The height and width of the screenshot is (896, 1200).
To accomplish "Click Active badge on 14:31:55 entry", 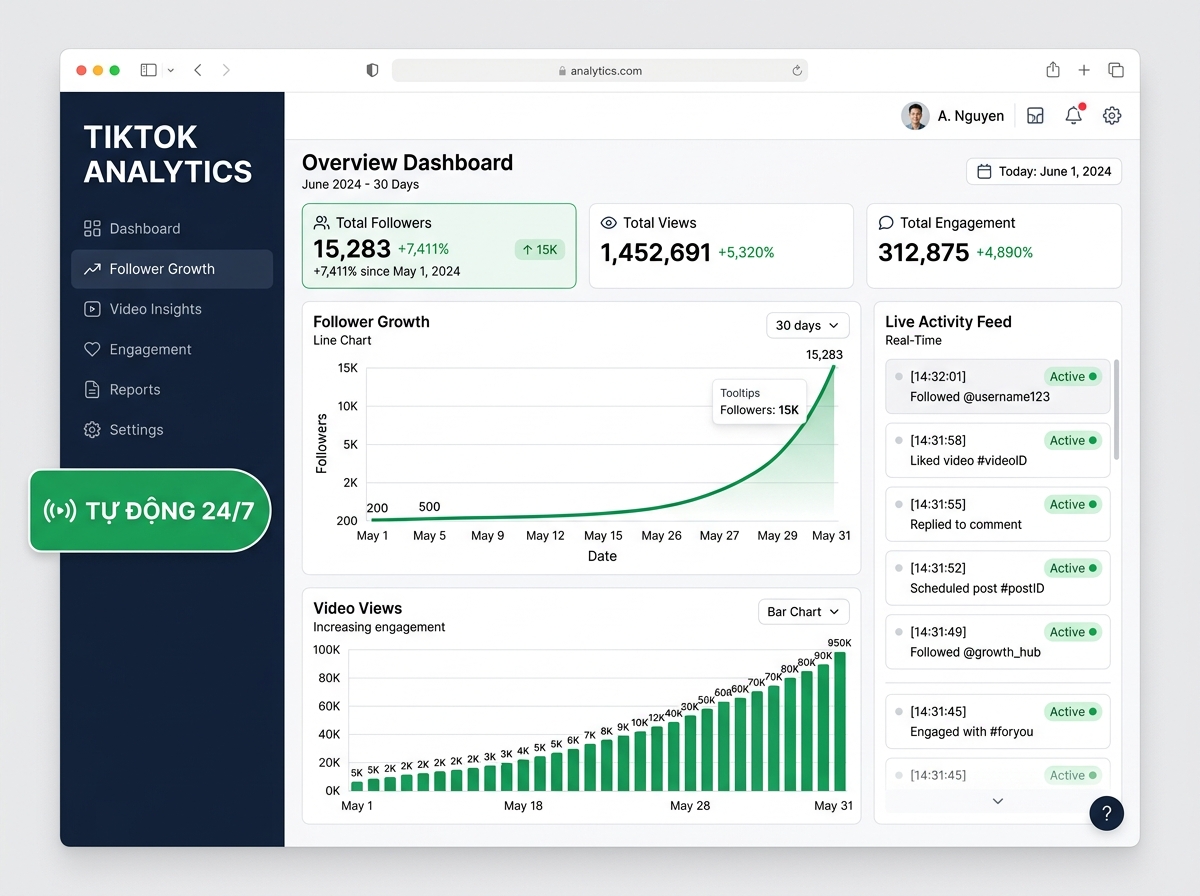I will pos(1073,504).
